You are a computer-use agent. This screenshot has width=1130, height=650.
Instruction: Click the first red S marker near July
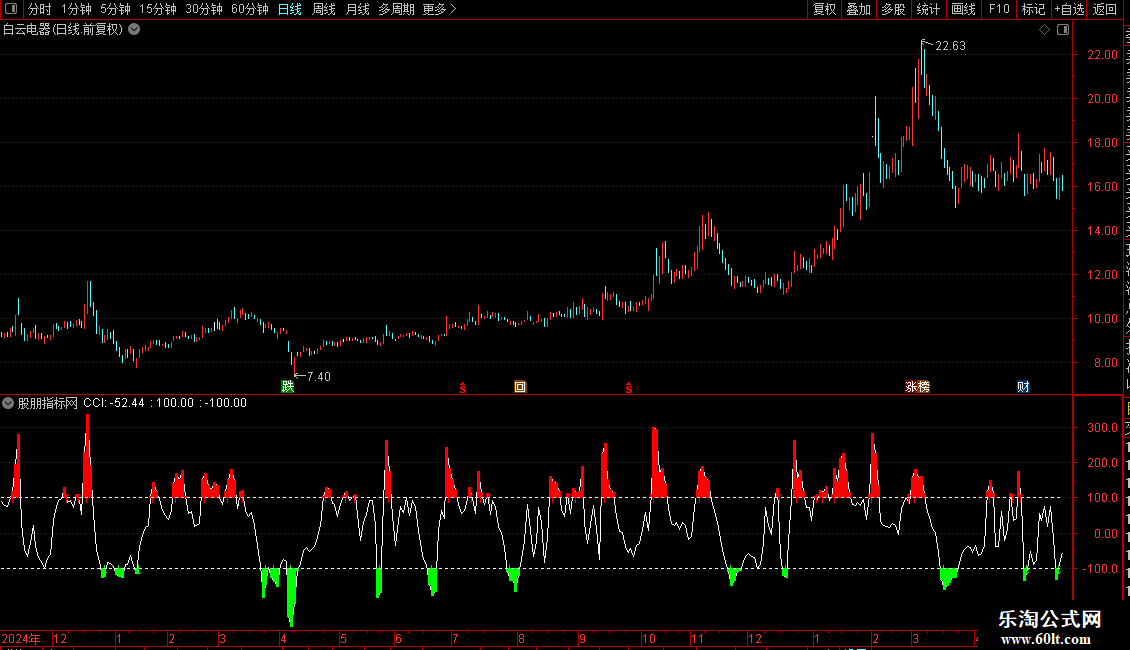[463, 388]
